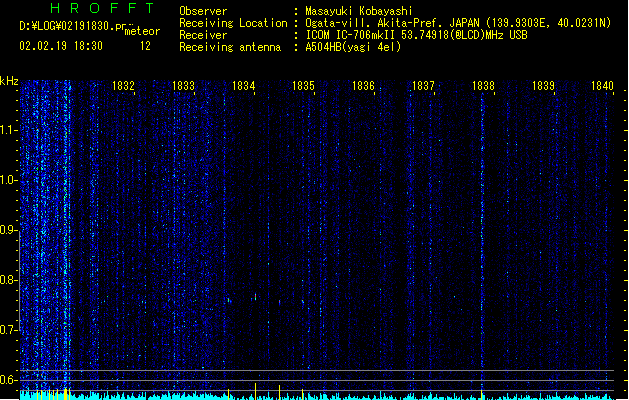Select observer name Masayuki Kobayashi
Viewport: 629px width, 400px height.
point(359,11)
